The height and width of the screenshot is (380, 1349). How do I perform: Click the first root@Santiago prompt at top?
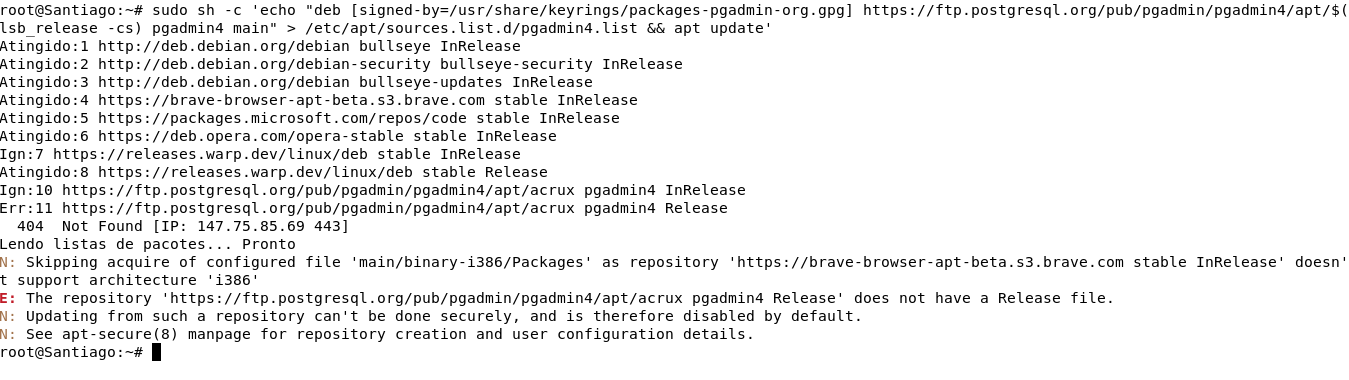click(x=72, y=10)
